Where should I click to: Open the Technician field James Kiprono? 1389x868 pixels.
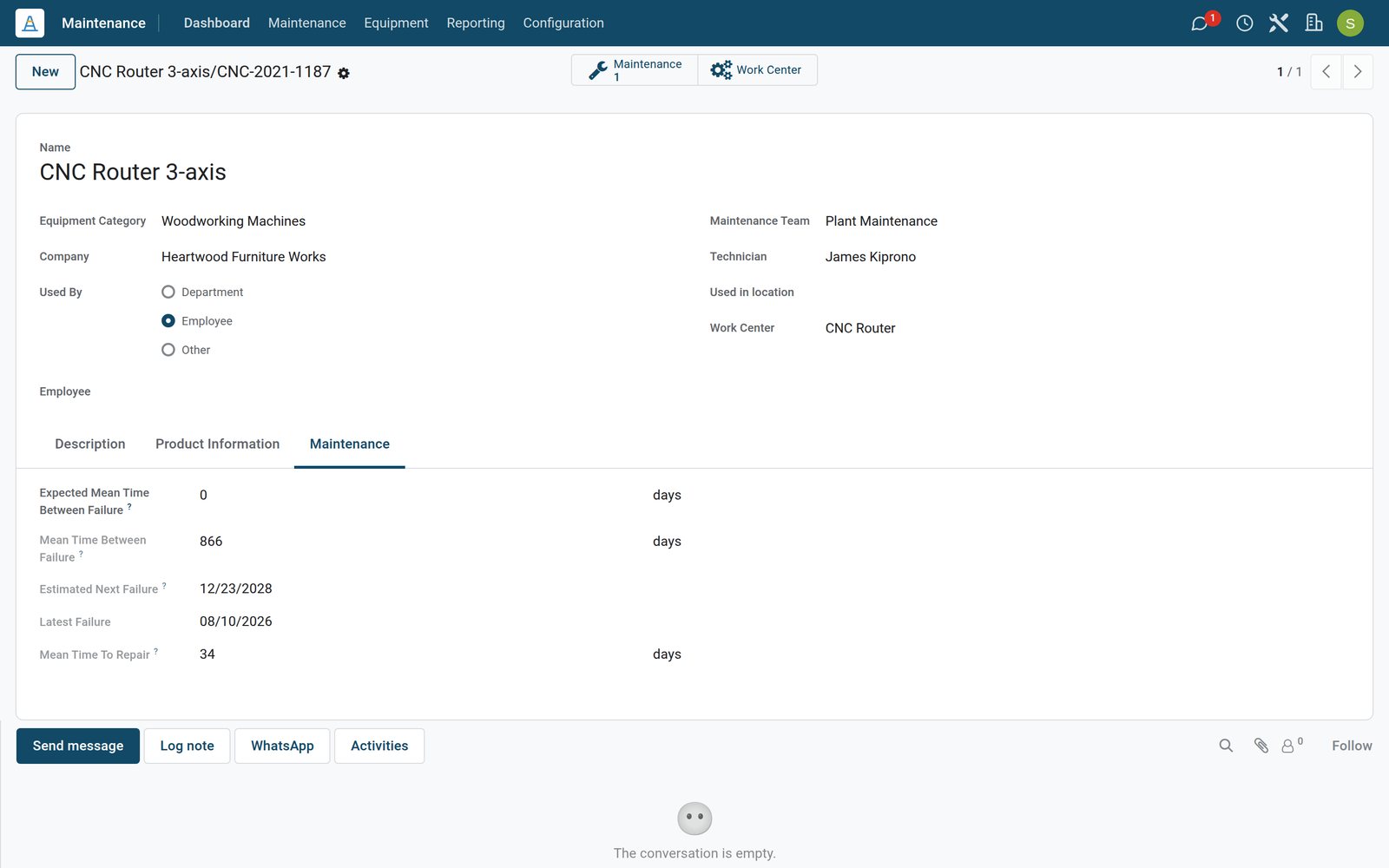[x=1085, y=257]
